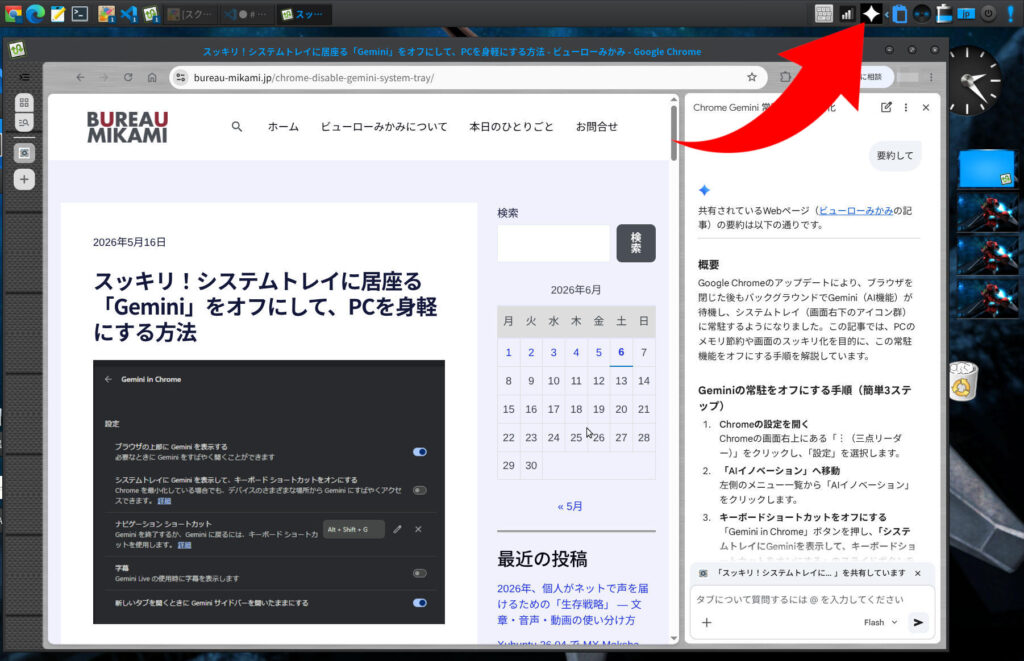Click the address bar URL

(313, 77)
